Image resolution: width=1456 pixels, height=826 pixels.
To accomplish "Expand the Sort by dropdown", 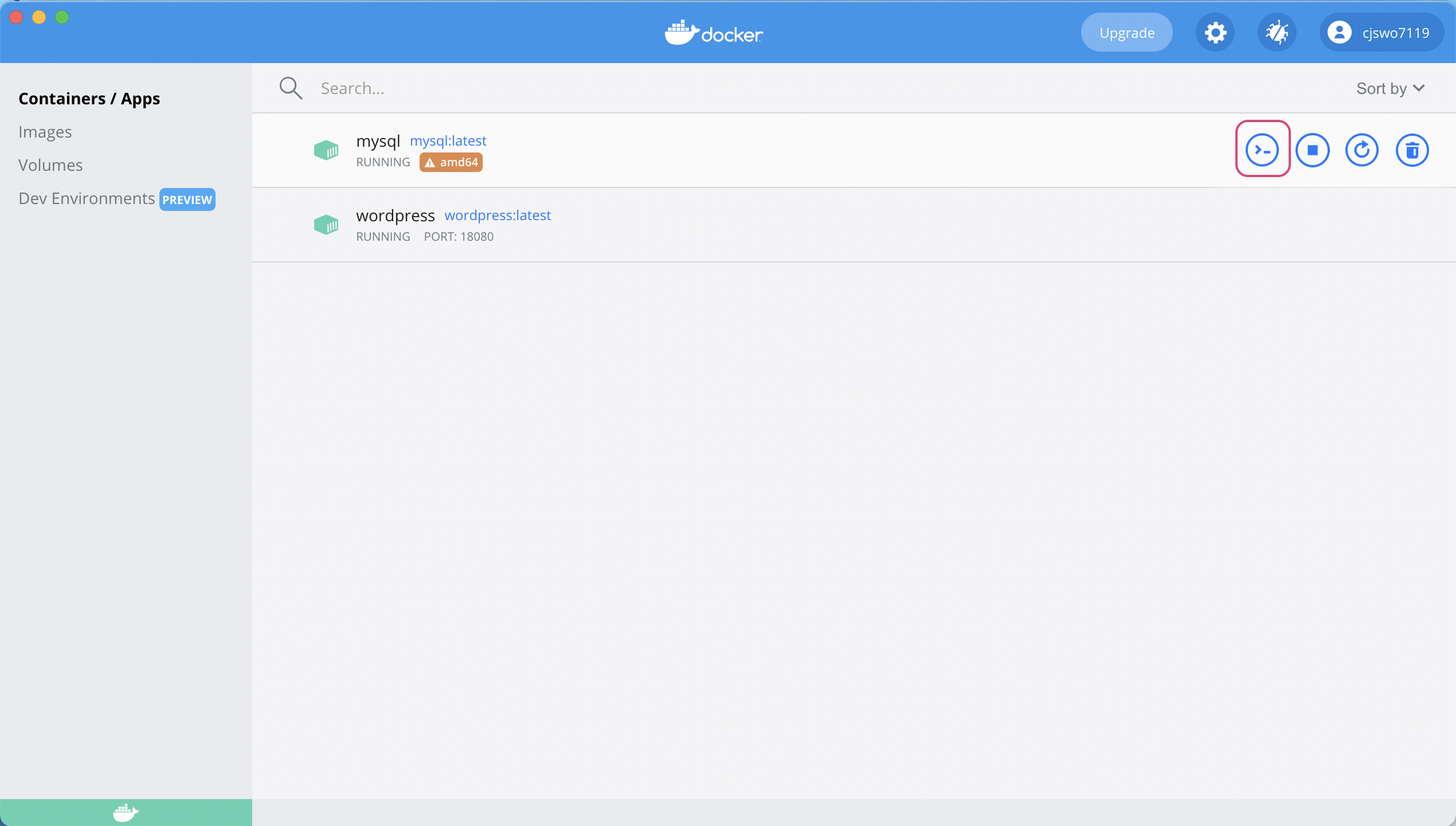I will pyautogui.click(x=1390, y=88).
